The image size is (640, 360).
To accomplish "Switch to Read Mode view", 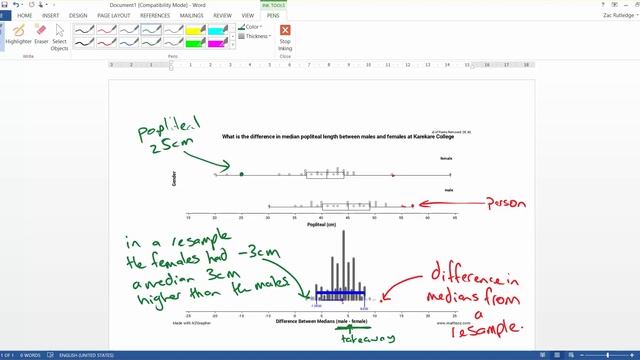I will coord(542,356).
